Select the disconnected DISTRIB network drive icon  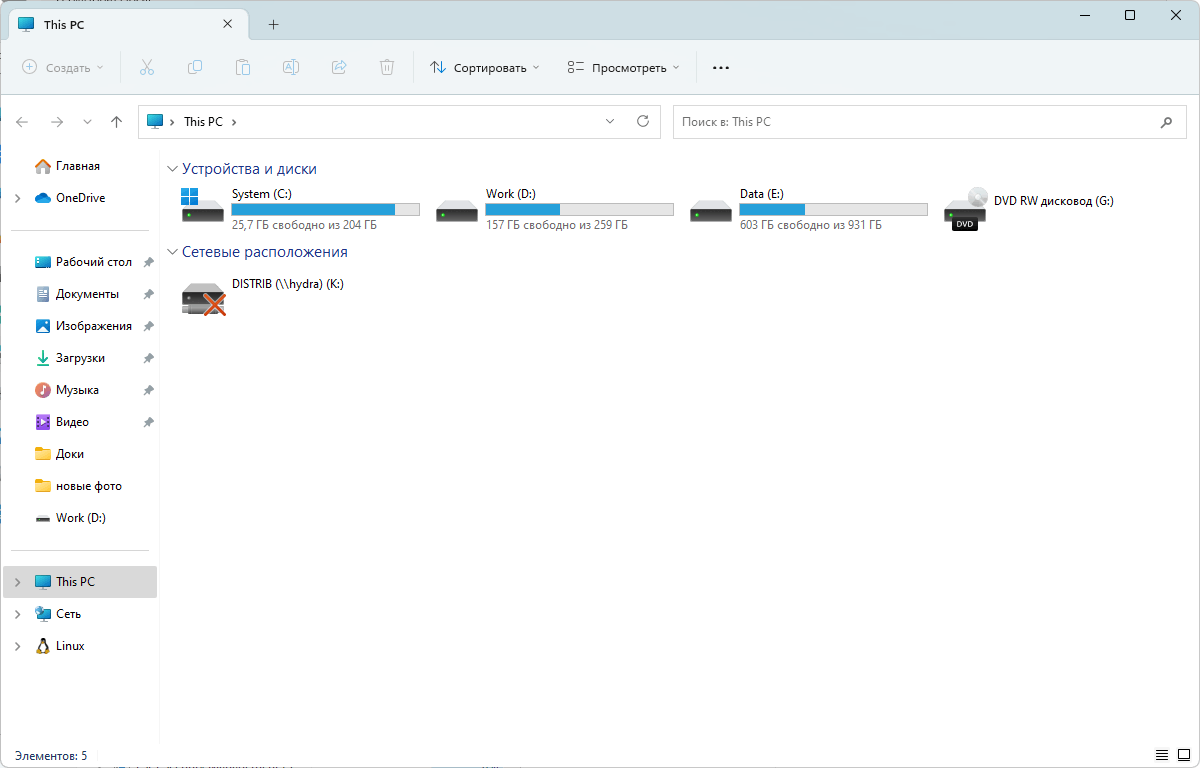204,298
